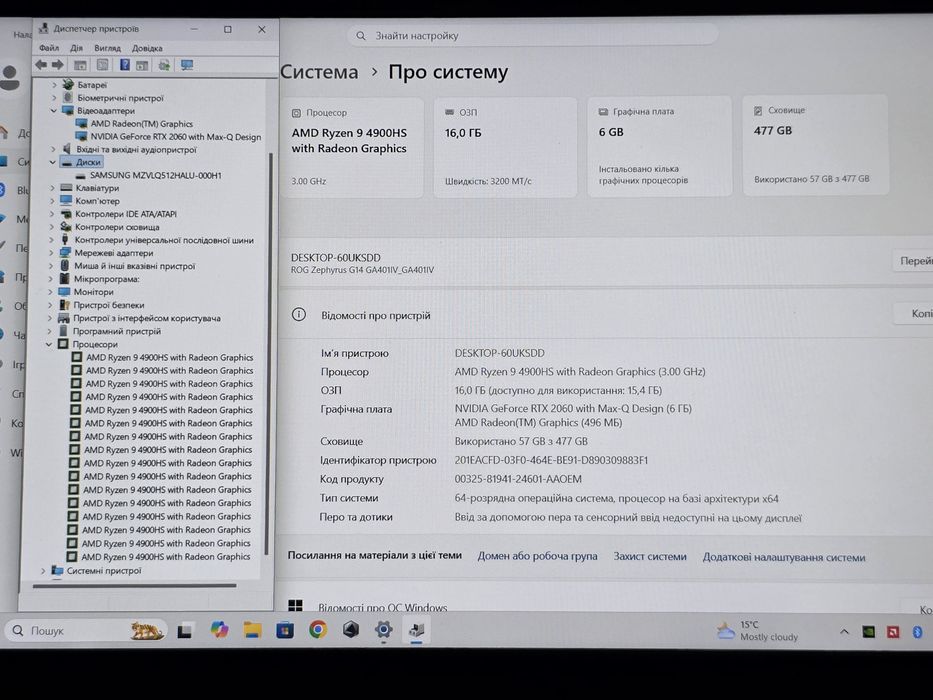Viewport: 933px width, 700px height.
Task: Open the Properties toolbar icon in Device Manager
Action: [x=102, y=65]
